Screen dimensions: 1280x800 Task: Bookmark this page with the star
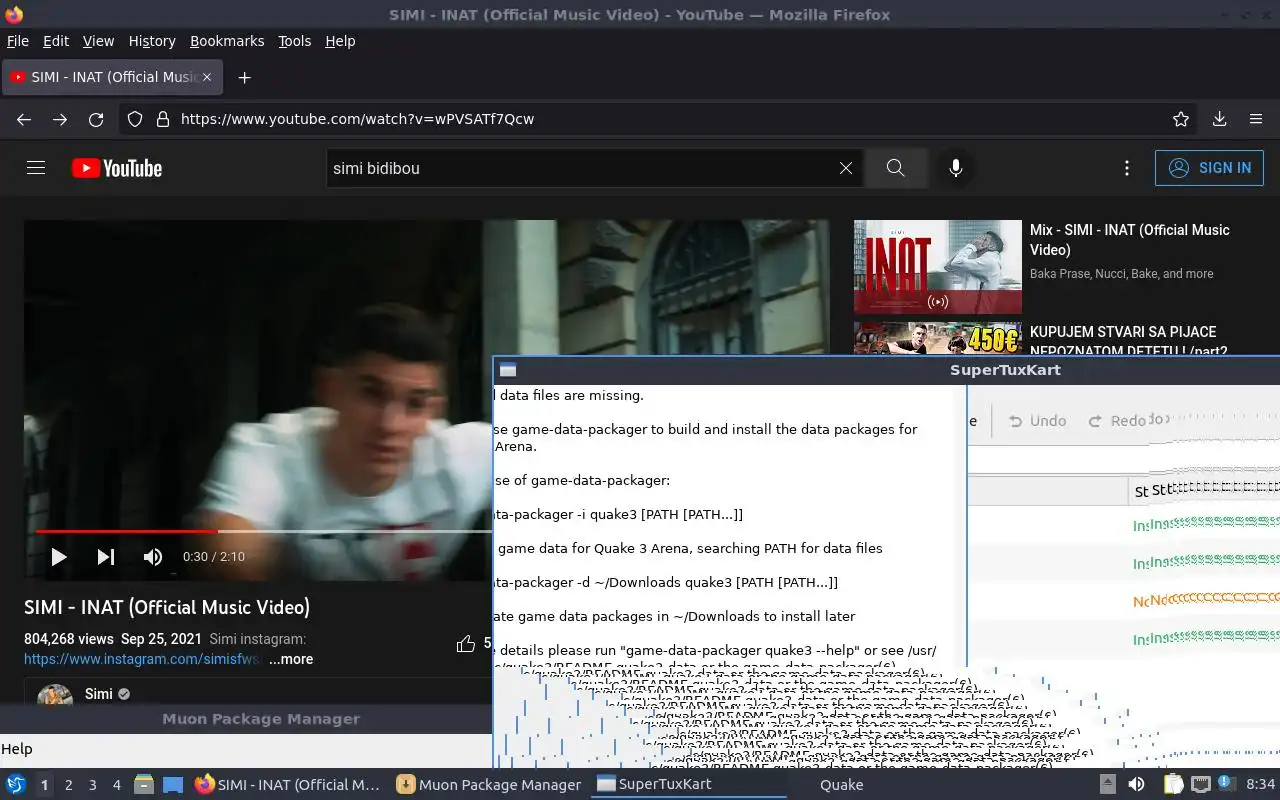coord(1181,119)
